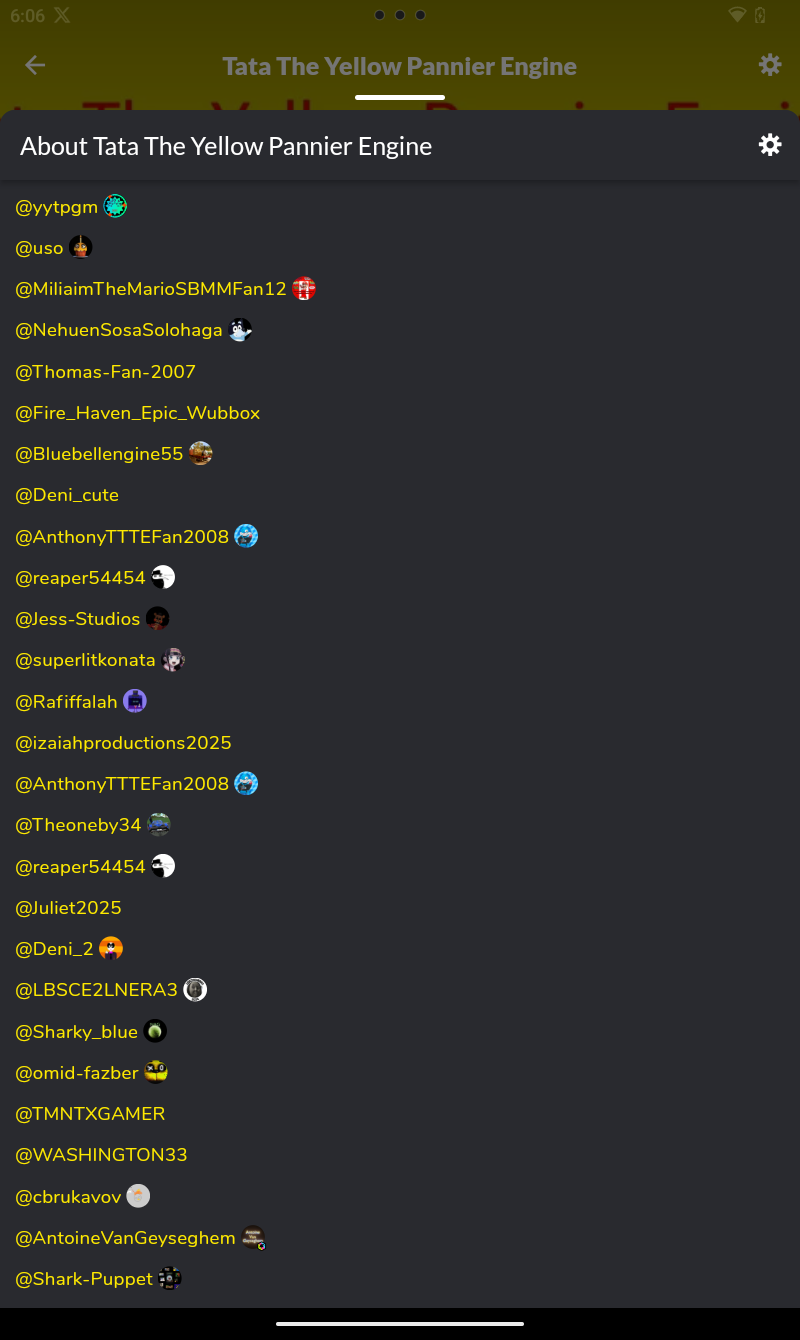
Task: Click the orange avatar beside @Deni_2
Action: tap(111, 948)
